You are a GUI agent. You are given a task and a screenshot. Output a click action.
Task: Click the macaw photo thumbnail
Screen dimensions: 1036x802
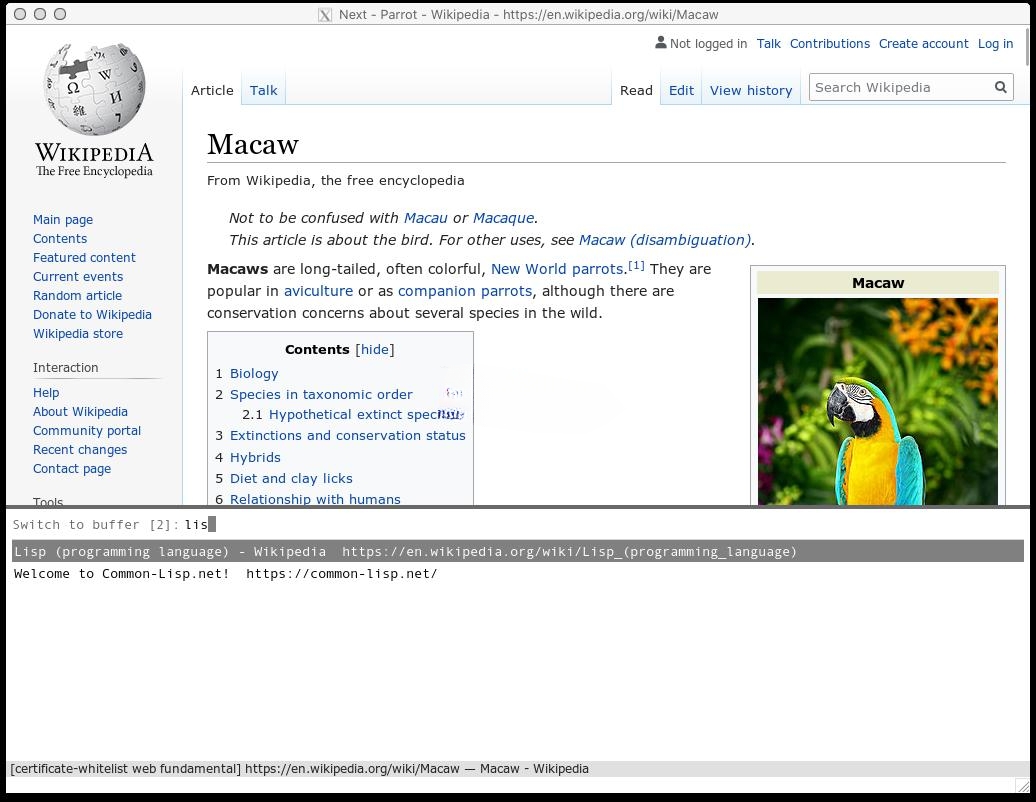(877, 401)
